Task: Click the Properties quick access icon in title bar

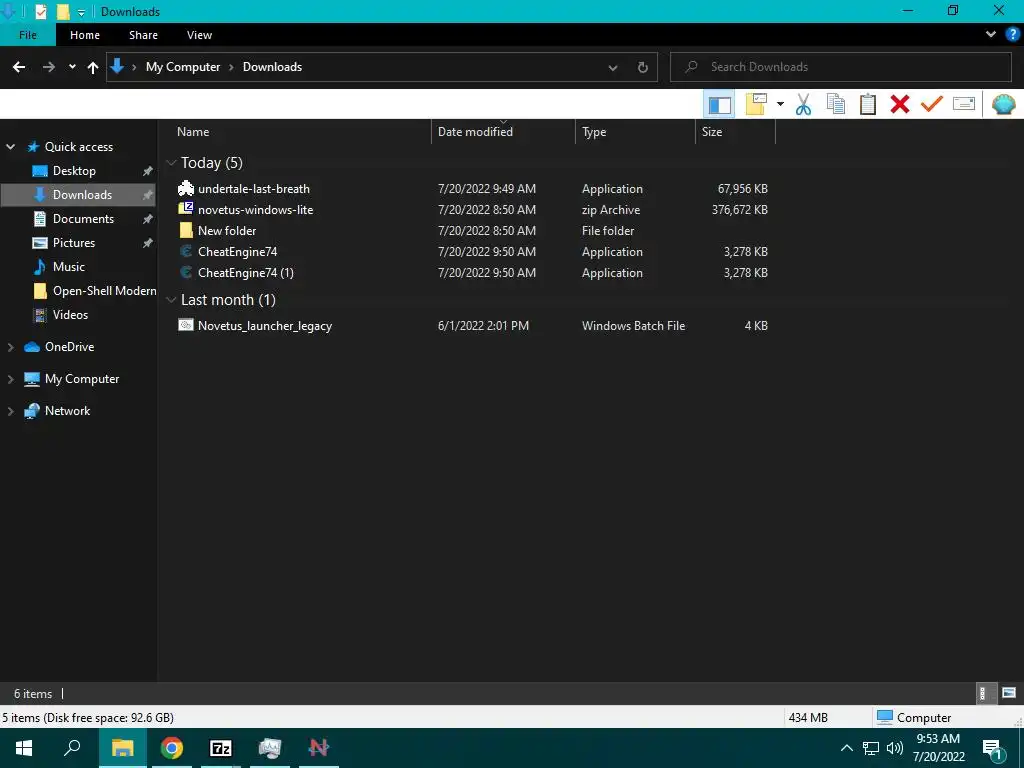Action: pyautogui.click(x=40, y=11)
